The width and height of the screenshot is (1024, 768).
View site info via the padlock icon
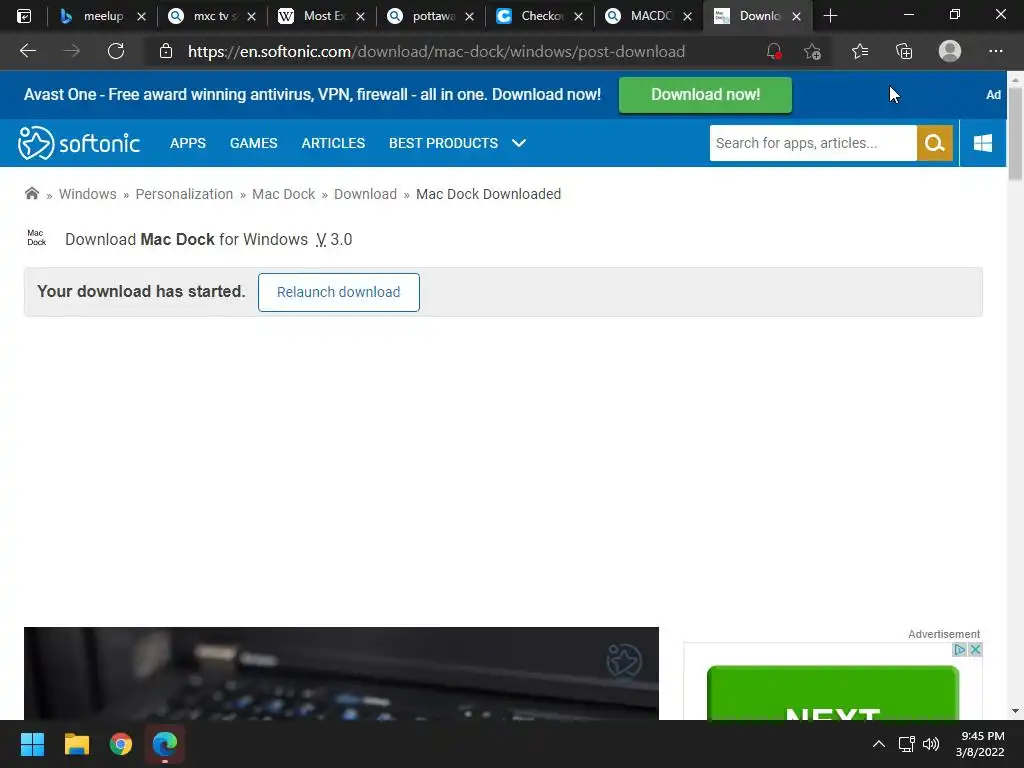point(166,51)
